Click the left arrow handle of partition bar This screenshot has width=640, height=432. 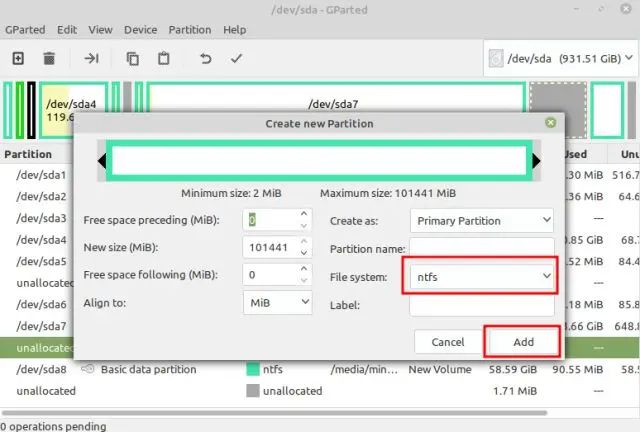pyautogui.click(x=101, y=161)
